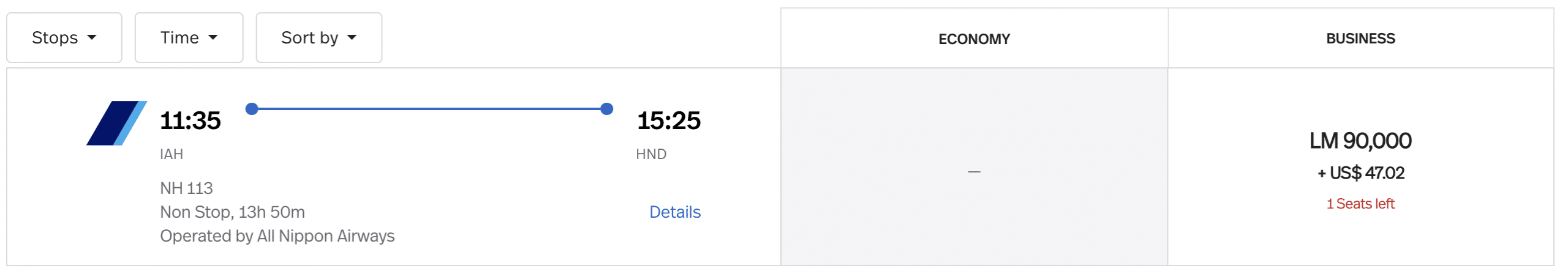Open the Sort by dropdown
1568x274 pixels.
[318, 38]
